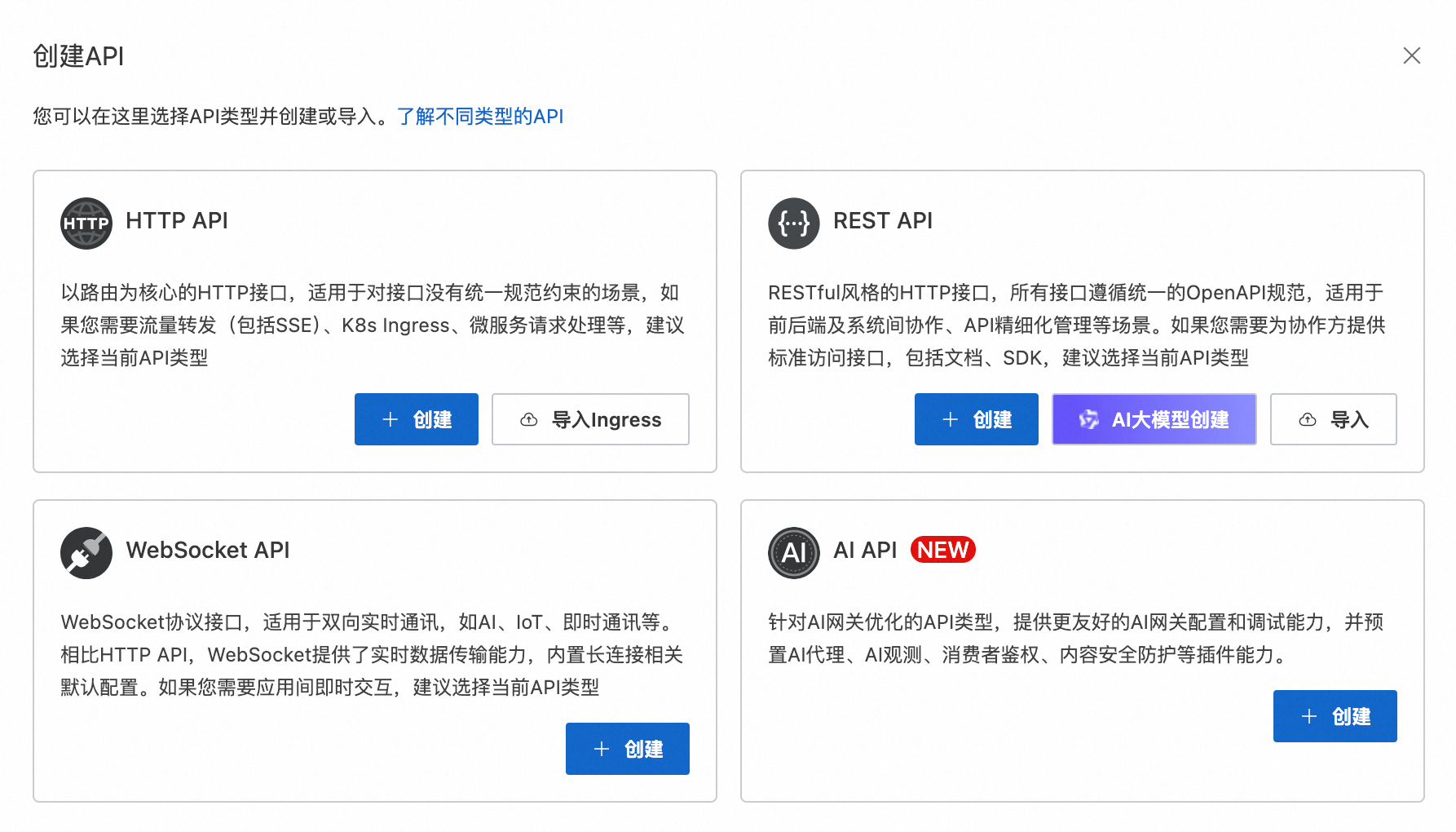This screenshot has width=1456, height=832.
Task: Select the REST API card title
Action: (x=882, y=221)
